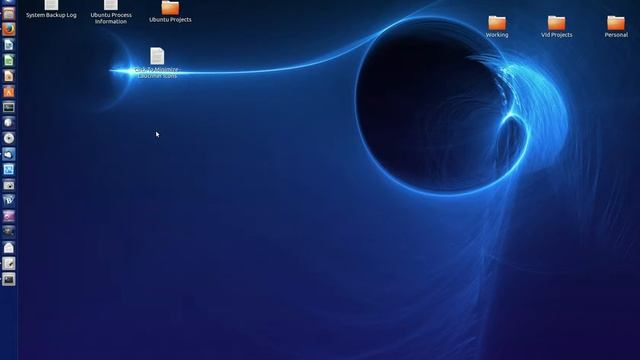Click the blue cloud launcher icon
The height and width of the screenshot is (360, 640).
tap(9, 154)
